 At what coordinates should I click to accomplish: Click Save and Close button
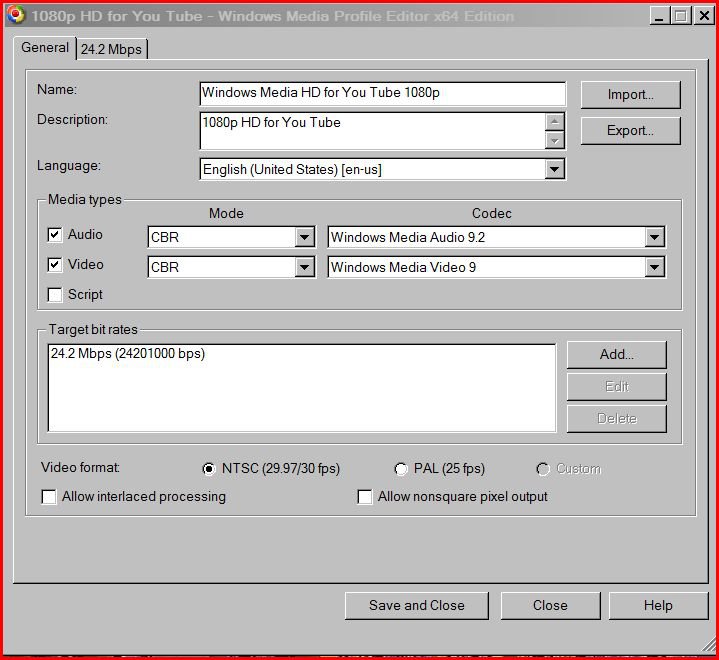coord(417,606)
